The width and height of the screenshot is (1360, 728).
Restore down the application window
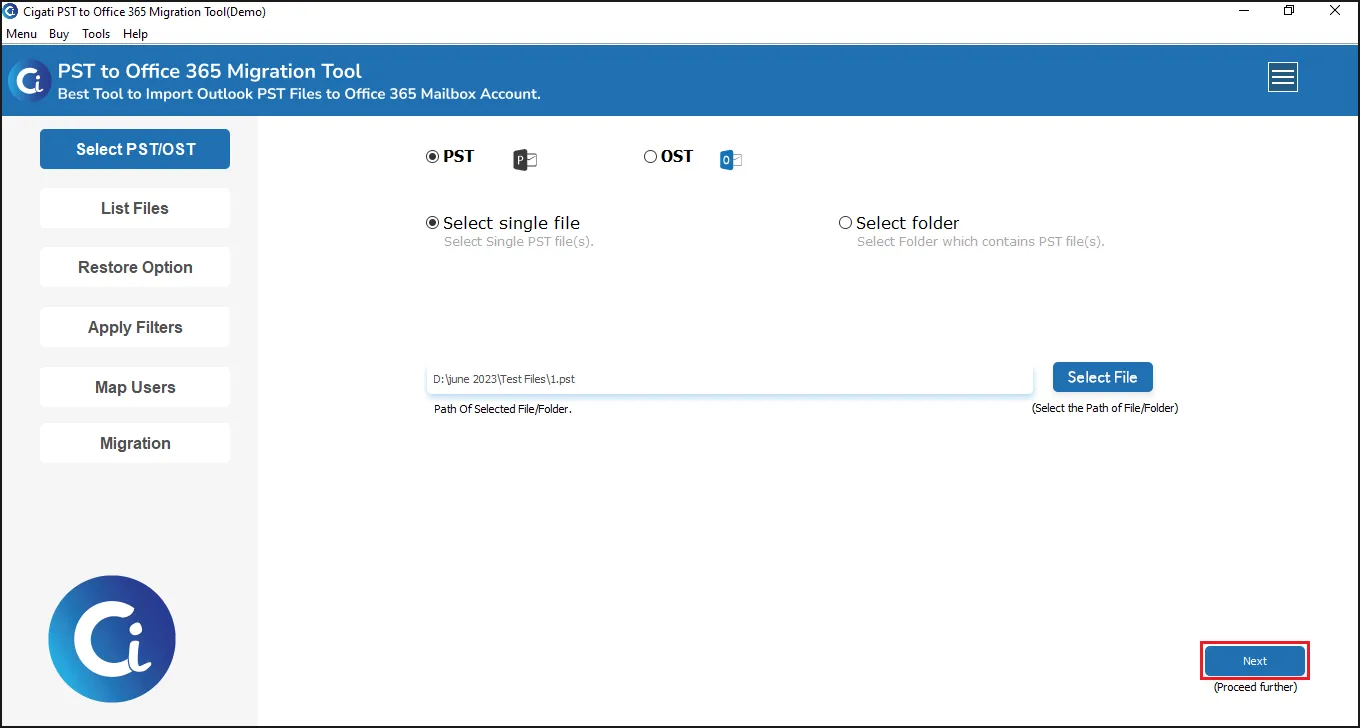(1289, 11)
